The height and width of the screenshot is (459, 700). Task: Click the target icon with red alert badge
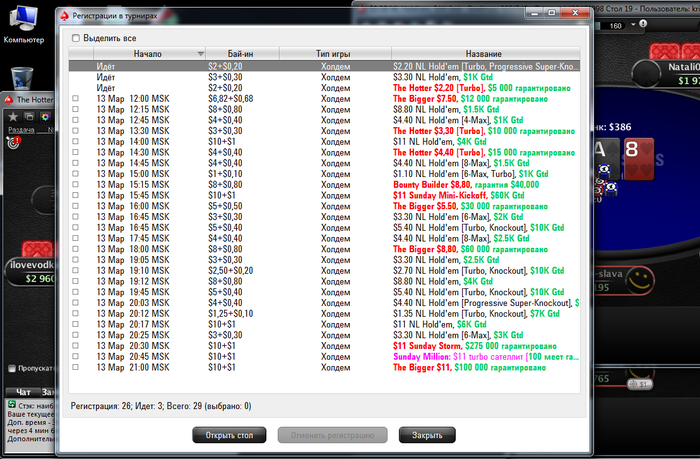click(x=14, y=142)
